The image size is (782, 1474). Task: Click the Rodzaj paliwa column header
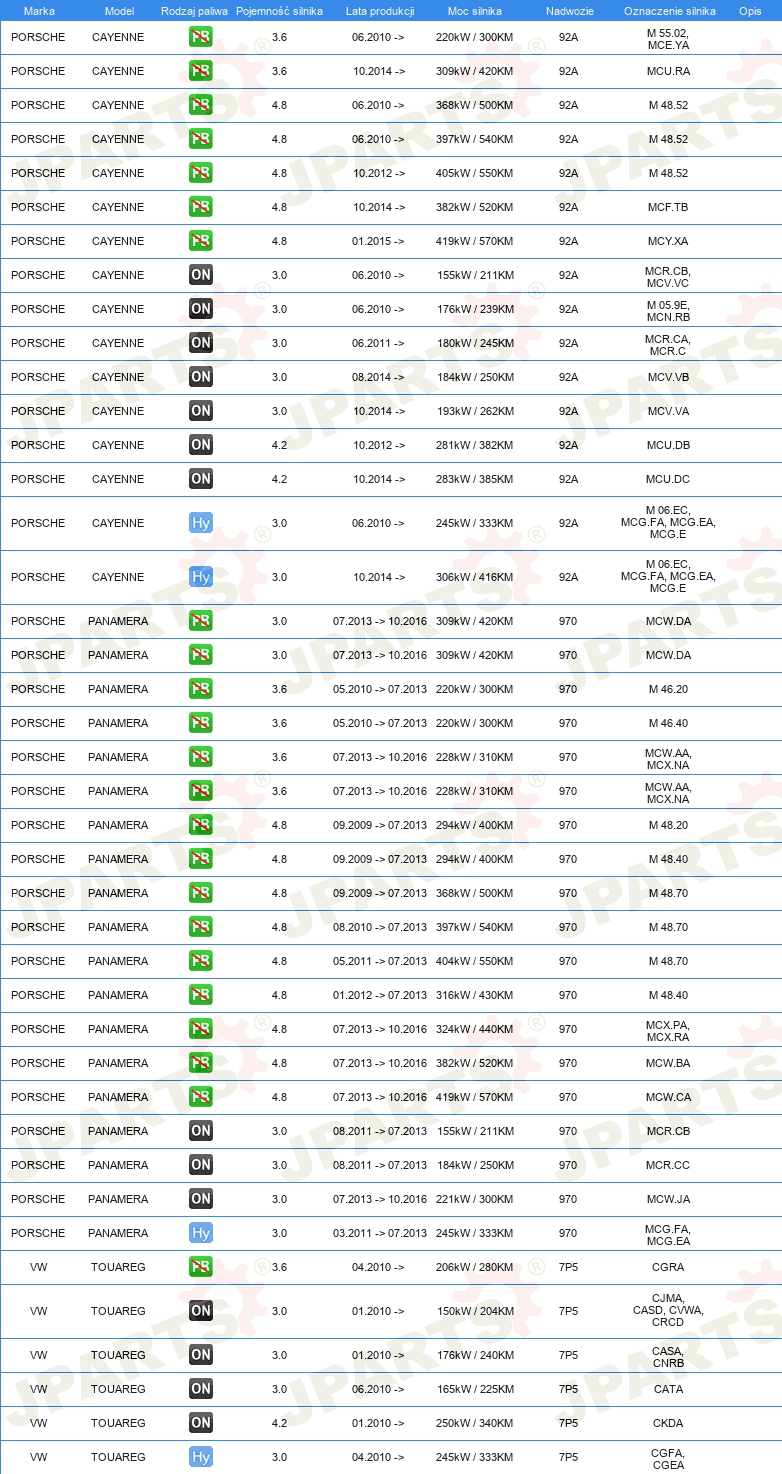pyautogui.click(x=194, y=11)
